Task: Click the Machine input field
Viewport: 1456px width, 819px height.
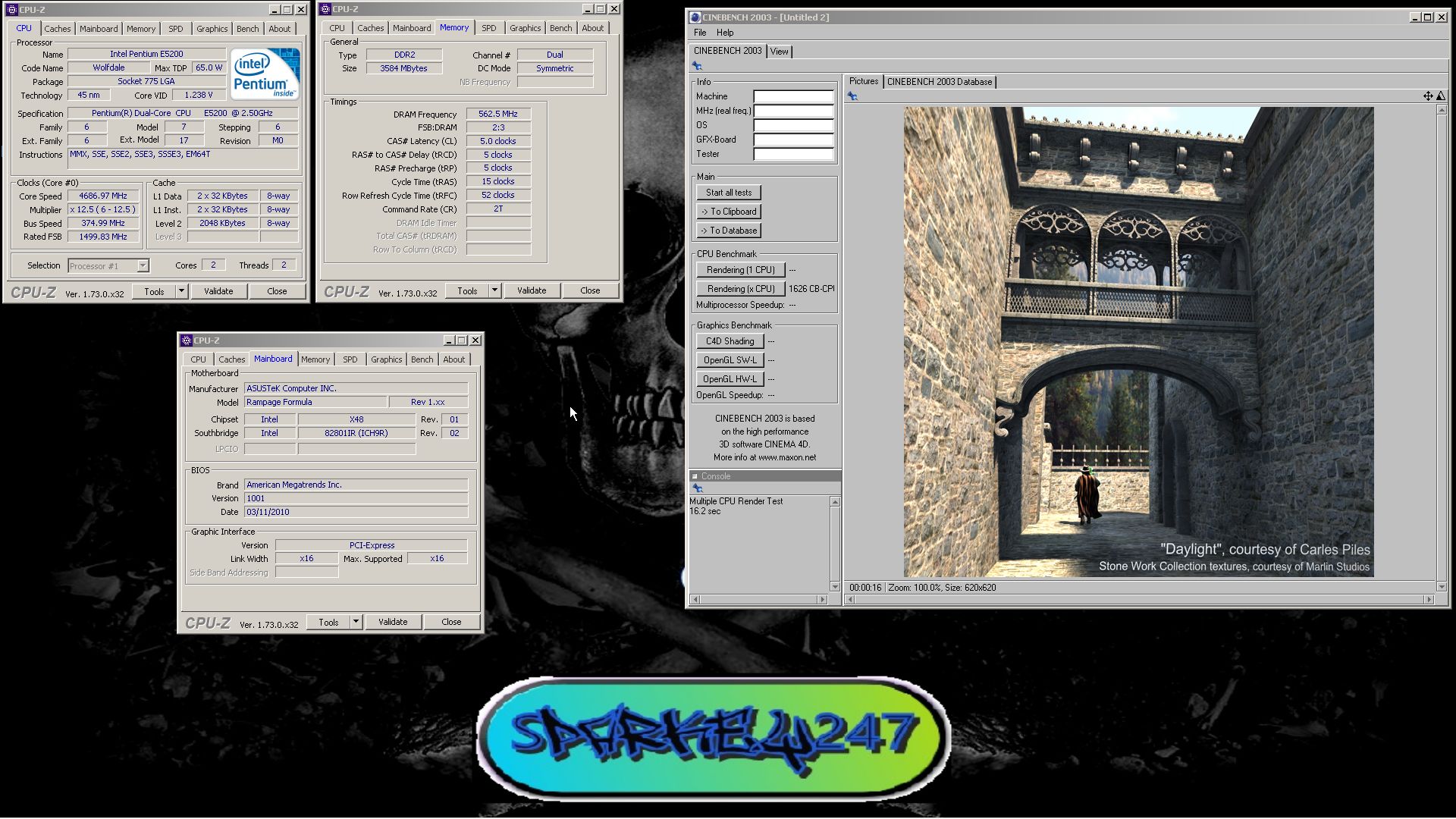Action: click(793, 96)
